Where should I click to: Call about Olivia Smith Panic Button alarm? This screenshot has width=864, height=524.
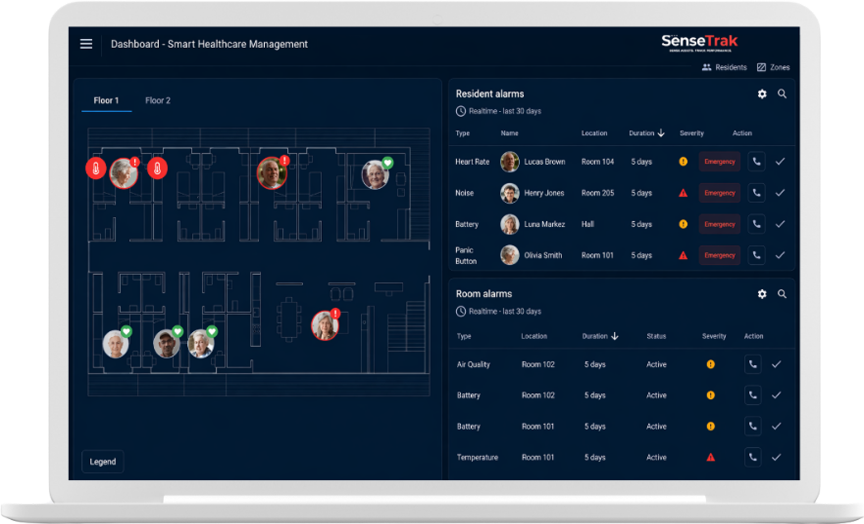coord(757,255)
